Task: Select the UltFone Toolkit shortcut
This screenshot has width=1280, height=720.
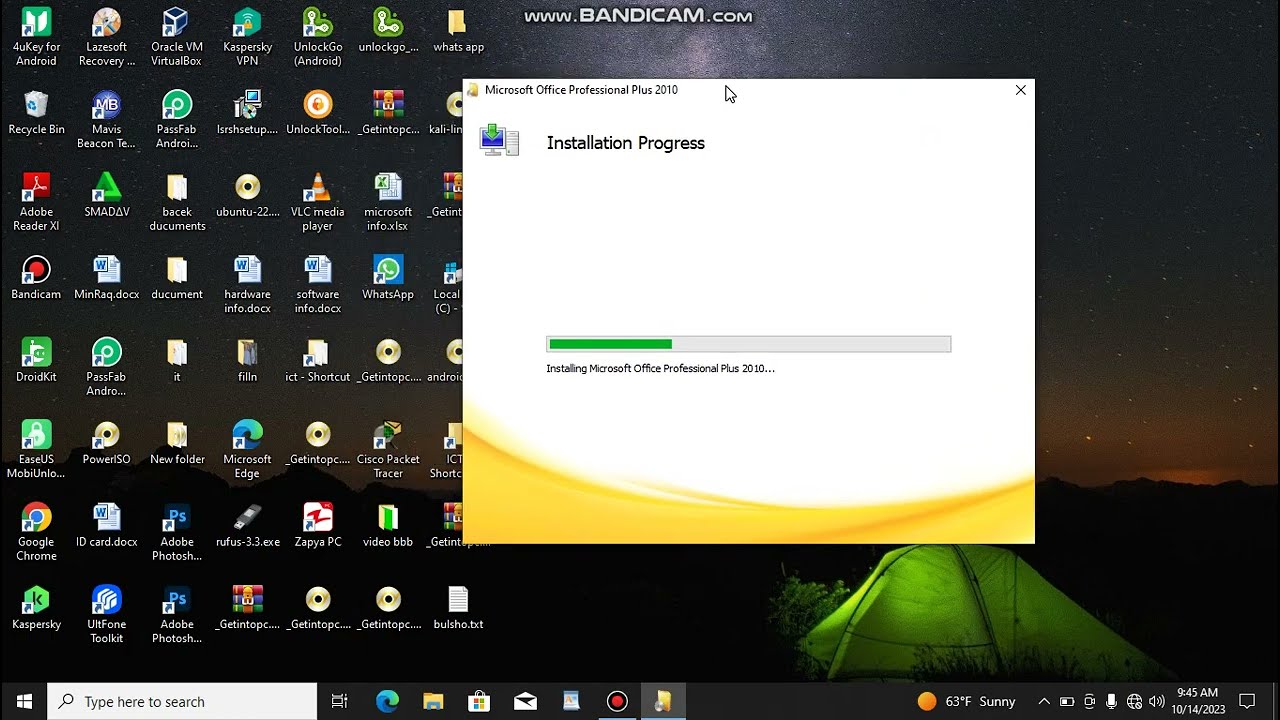Action: 106,614
